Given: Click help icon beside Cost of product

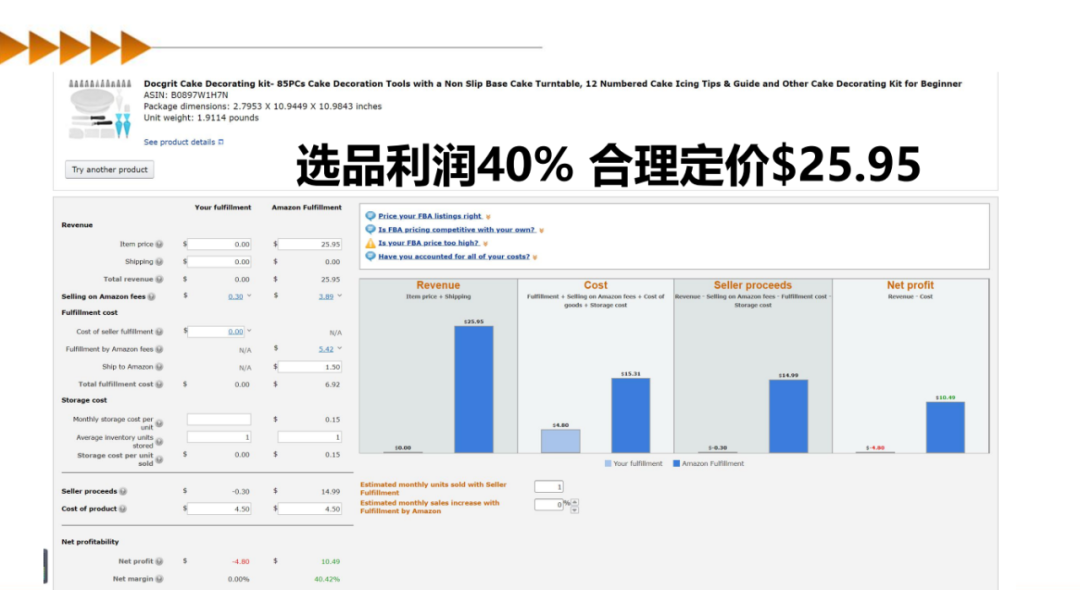Looking at the screenshot, I should point(123,509).
